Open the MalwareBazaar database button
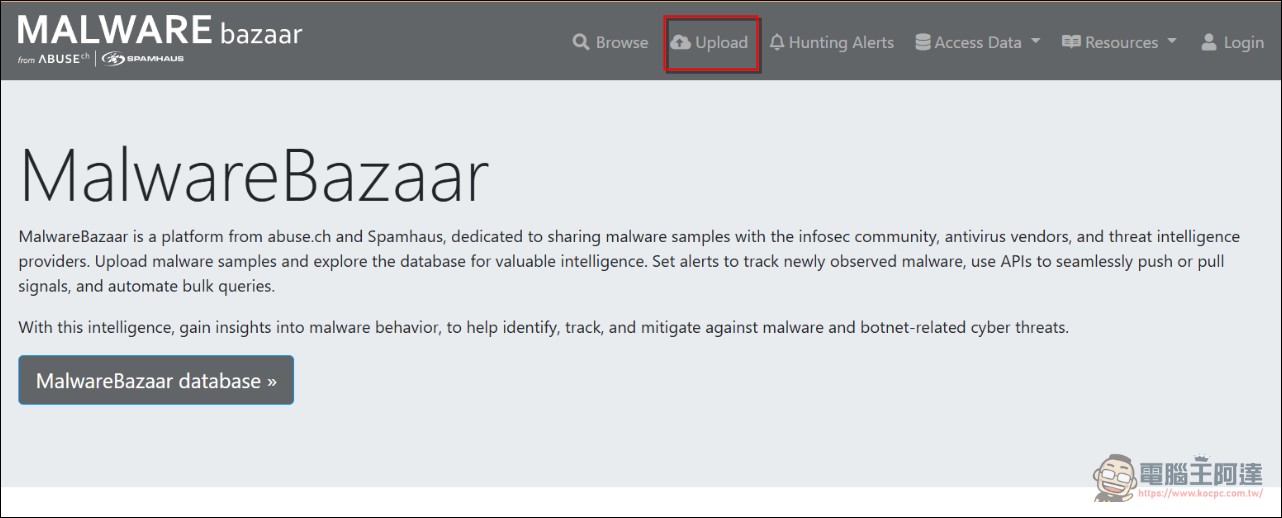This screenshot has height=518, width=1282. coord(156,380)
